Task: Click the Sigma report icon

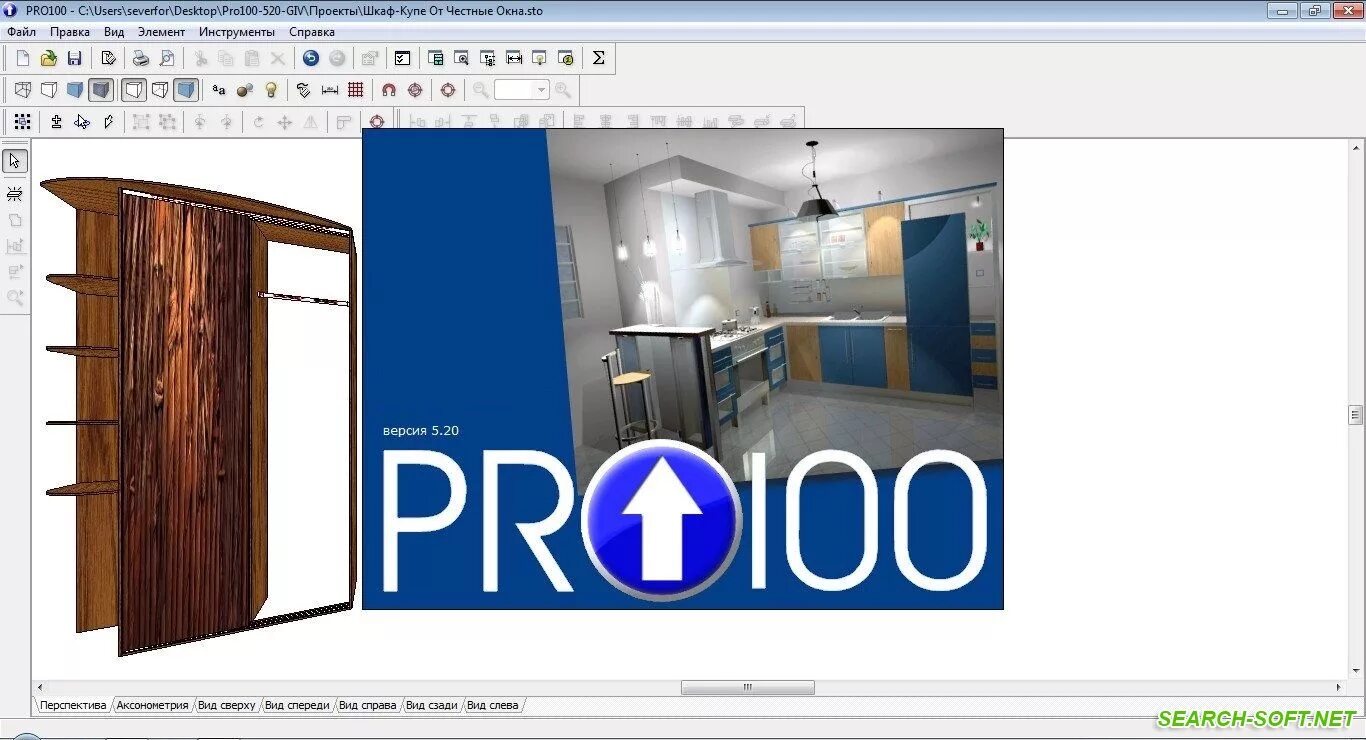Action: pos(599,58)
